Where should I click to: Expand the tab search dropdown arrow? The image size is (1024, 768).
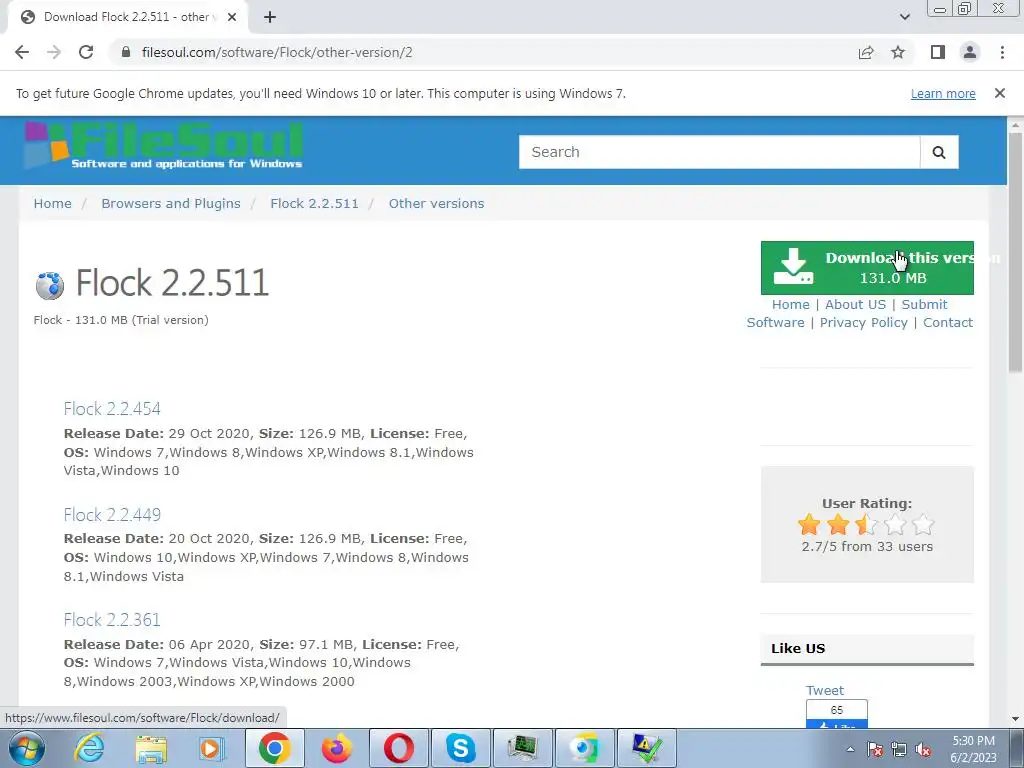pyautogui.click(x=904, y=17)
